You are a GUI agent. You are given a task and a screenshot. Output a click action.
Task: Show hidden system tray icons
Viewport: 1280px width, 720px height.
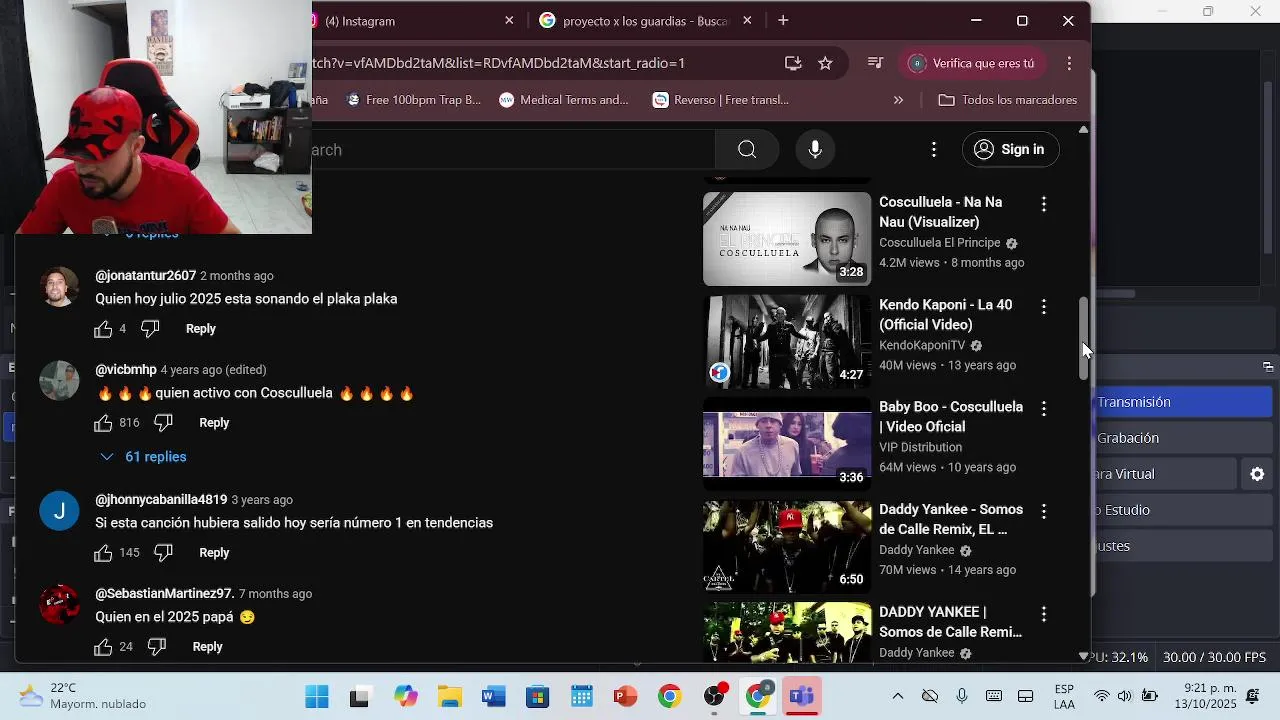point(897,697)
